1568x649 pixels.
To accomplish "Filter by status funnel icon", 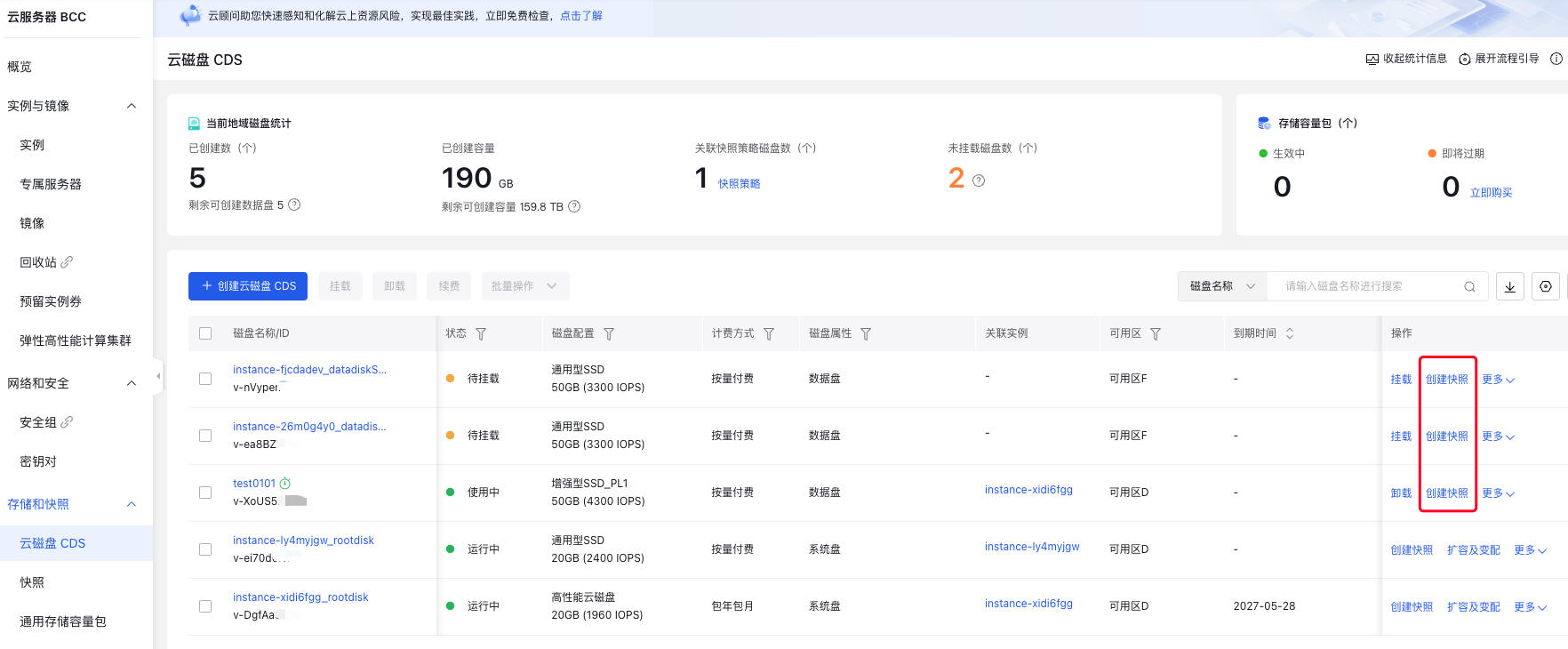I will tap(481, 333).
